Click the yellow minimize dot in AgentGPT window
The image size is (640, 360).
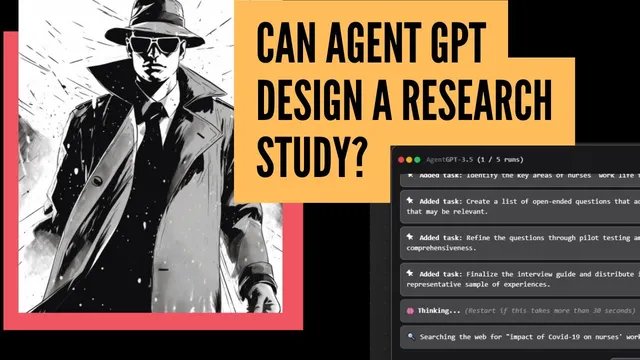[409, 160]
